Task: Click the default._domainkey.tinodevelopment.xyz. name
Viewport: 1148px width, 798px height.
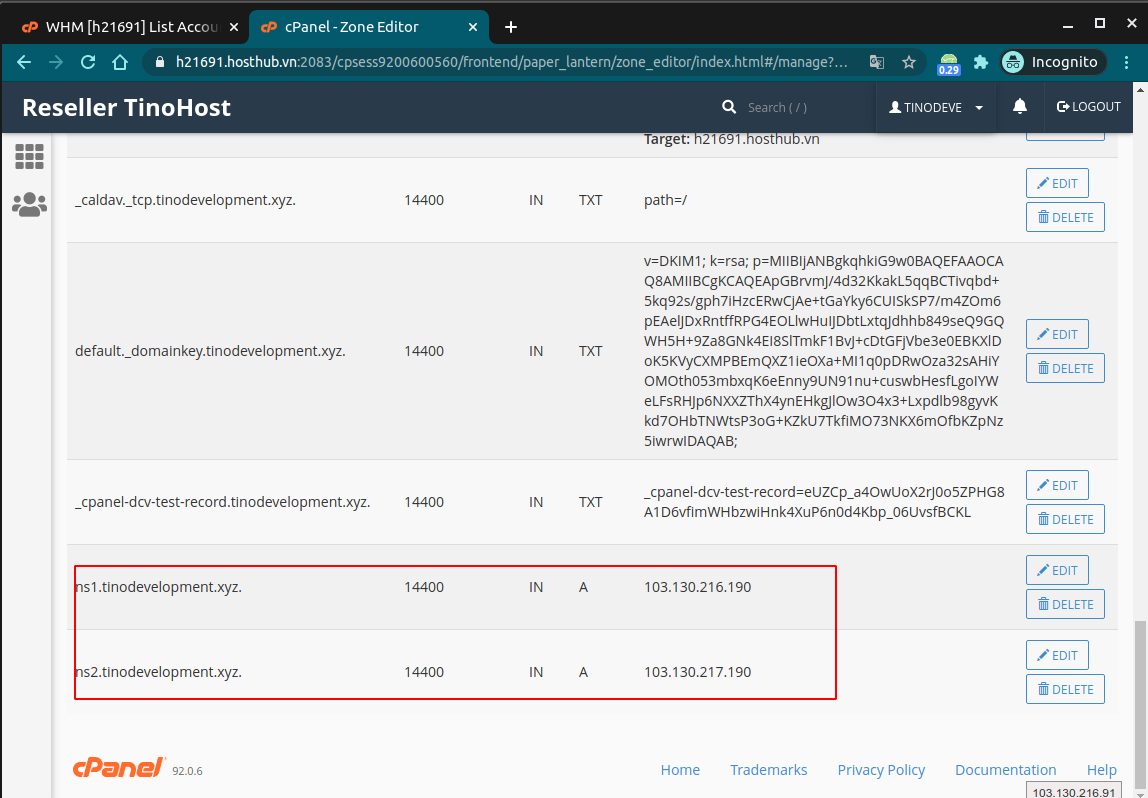Action: (x=210, y=351)
